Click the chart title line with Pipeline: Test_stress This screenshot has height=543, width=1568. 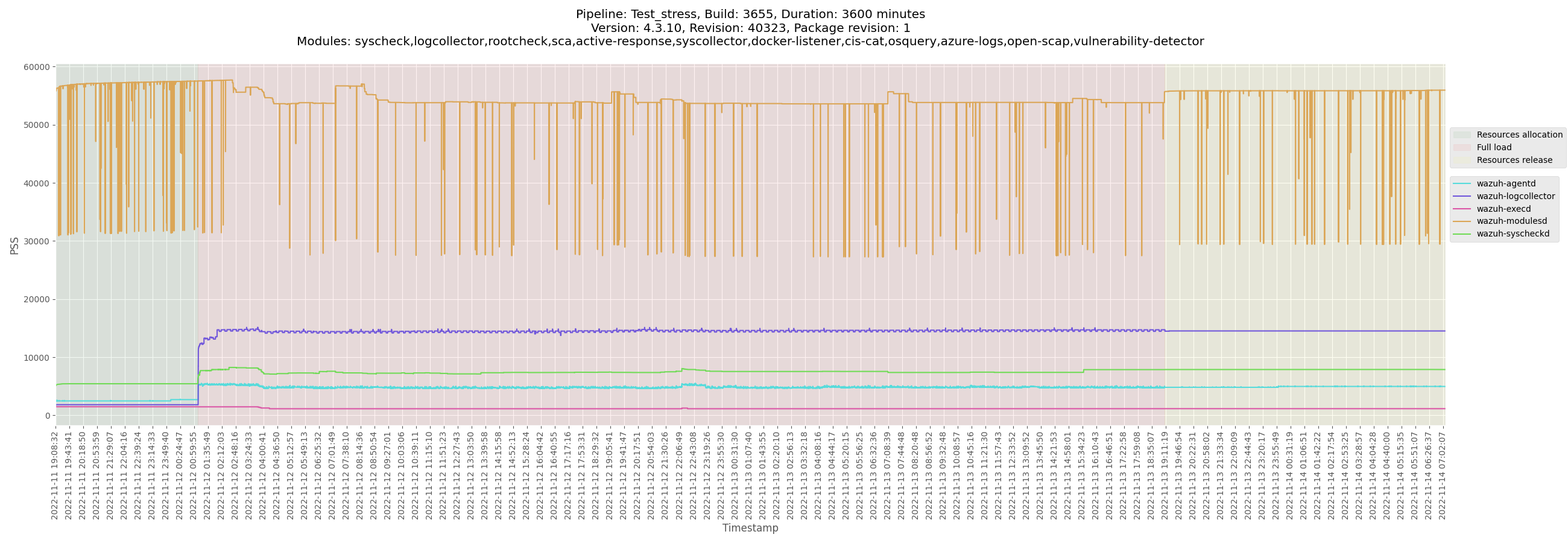point(750,14)
